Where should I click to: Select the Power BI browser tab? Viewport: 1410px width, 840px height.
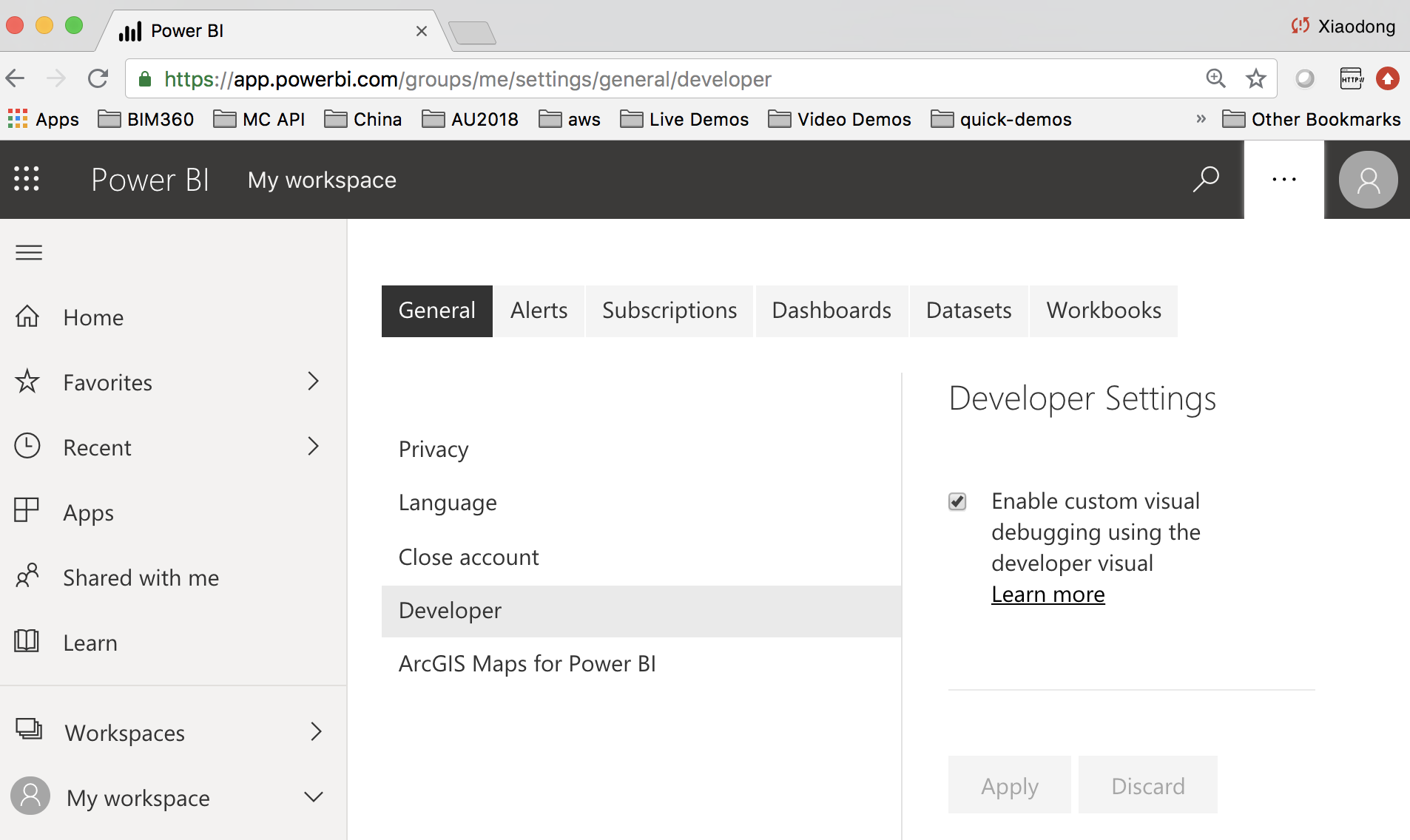tap(272, 31)
